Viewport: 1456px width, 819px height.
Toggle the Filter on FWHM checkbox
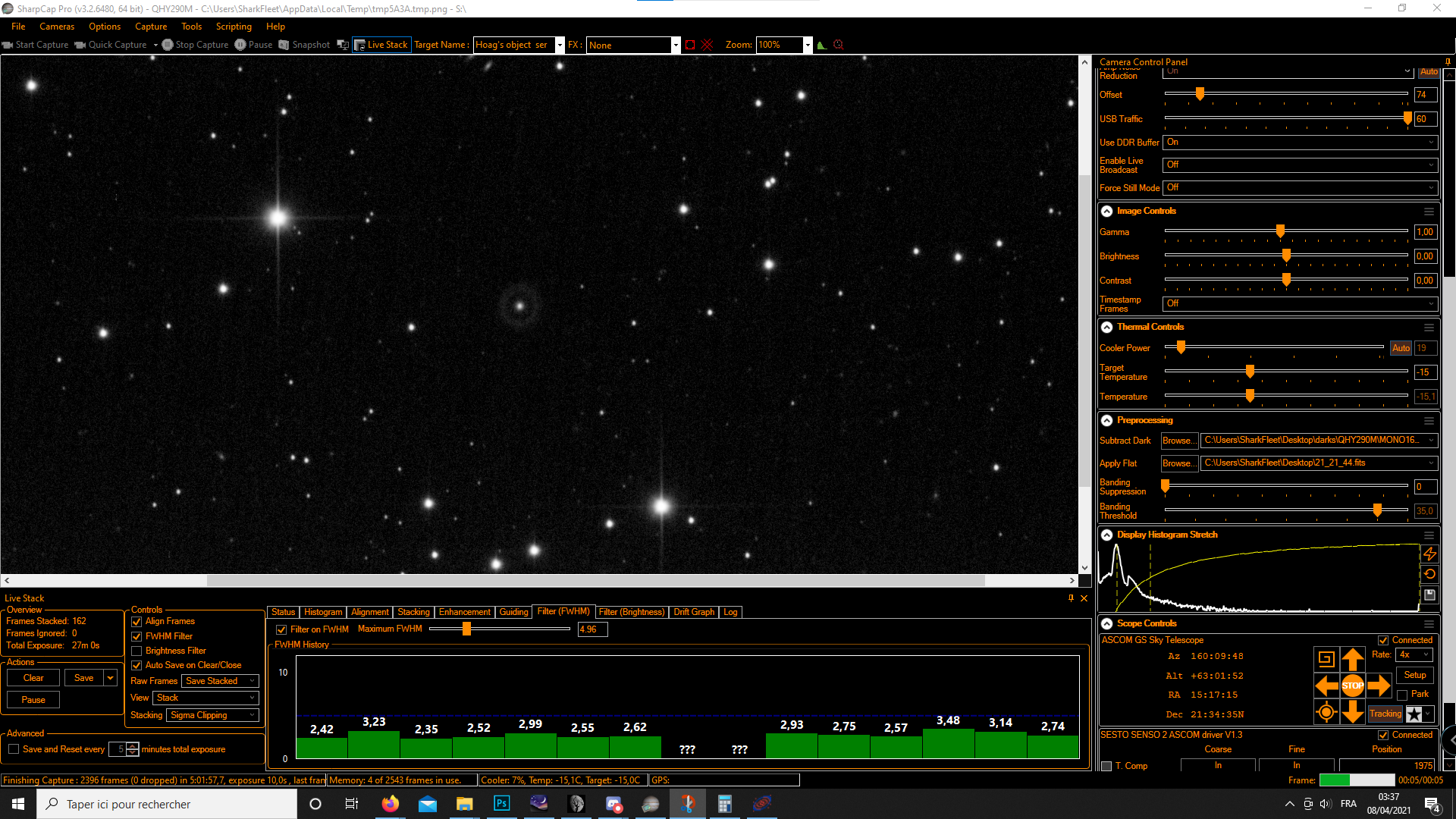281,629
